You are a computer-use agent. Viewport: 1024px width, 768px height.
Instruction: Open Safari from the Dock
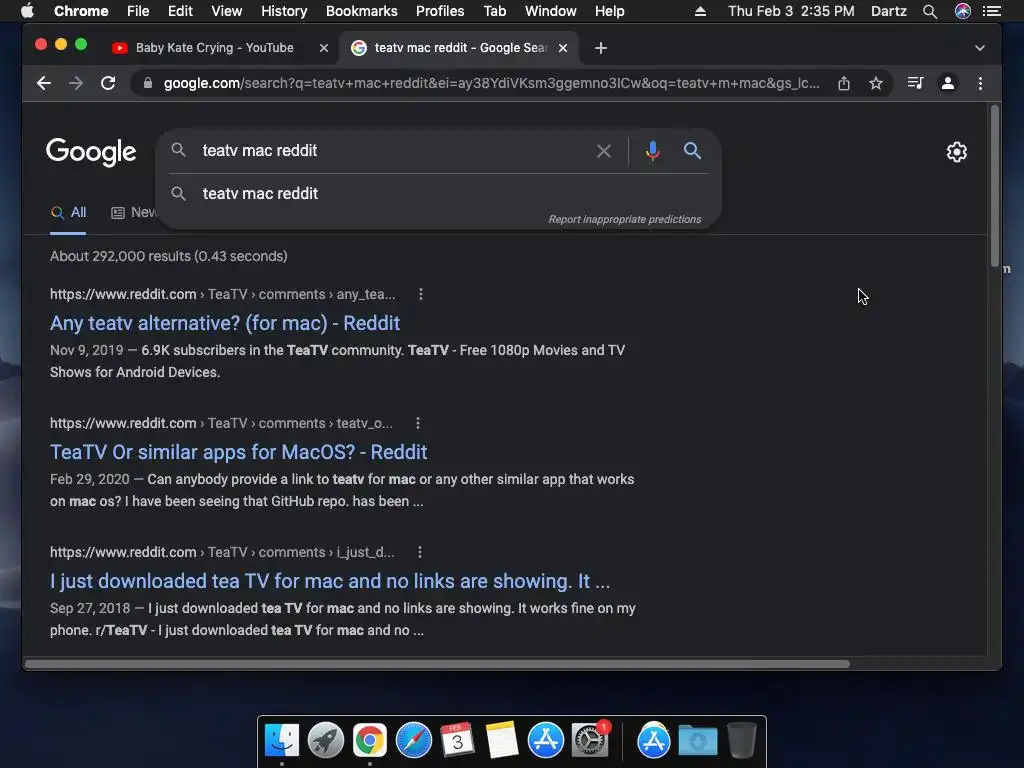pyautogui.click(x=413, y=741)
